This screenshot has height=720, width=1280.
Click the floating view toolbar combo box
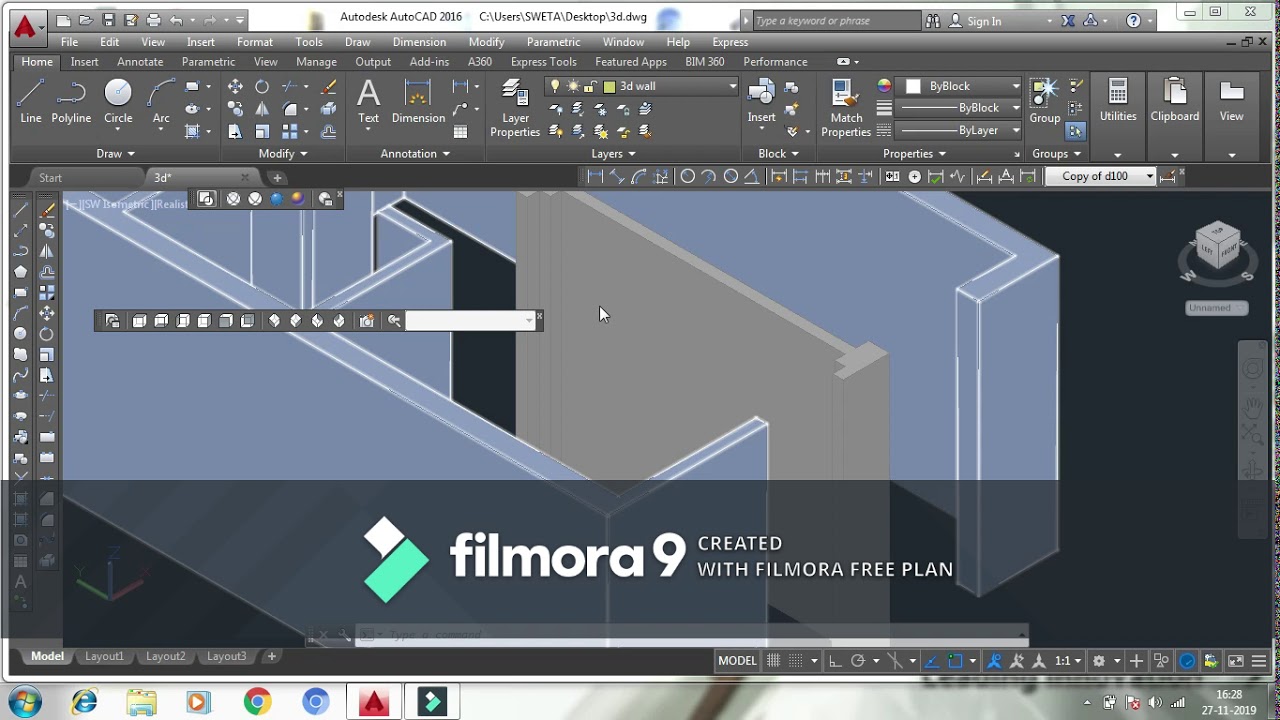[470, 320]
